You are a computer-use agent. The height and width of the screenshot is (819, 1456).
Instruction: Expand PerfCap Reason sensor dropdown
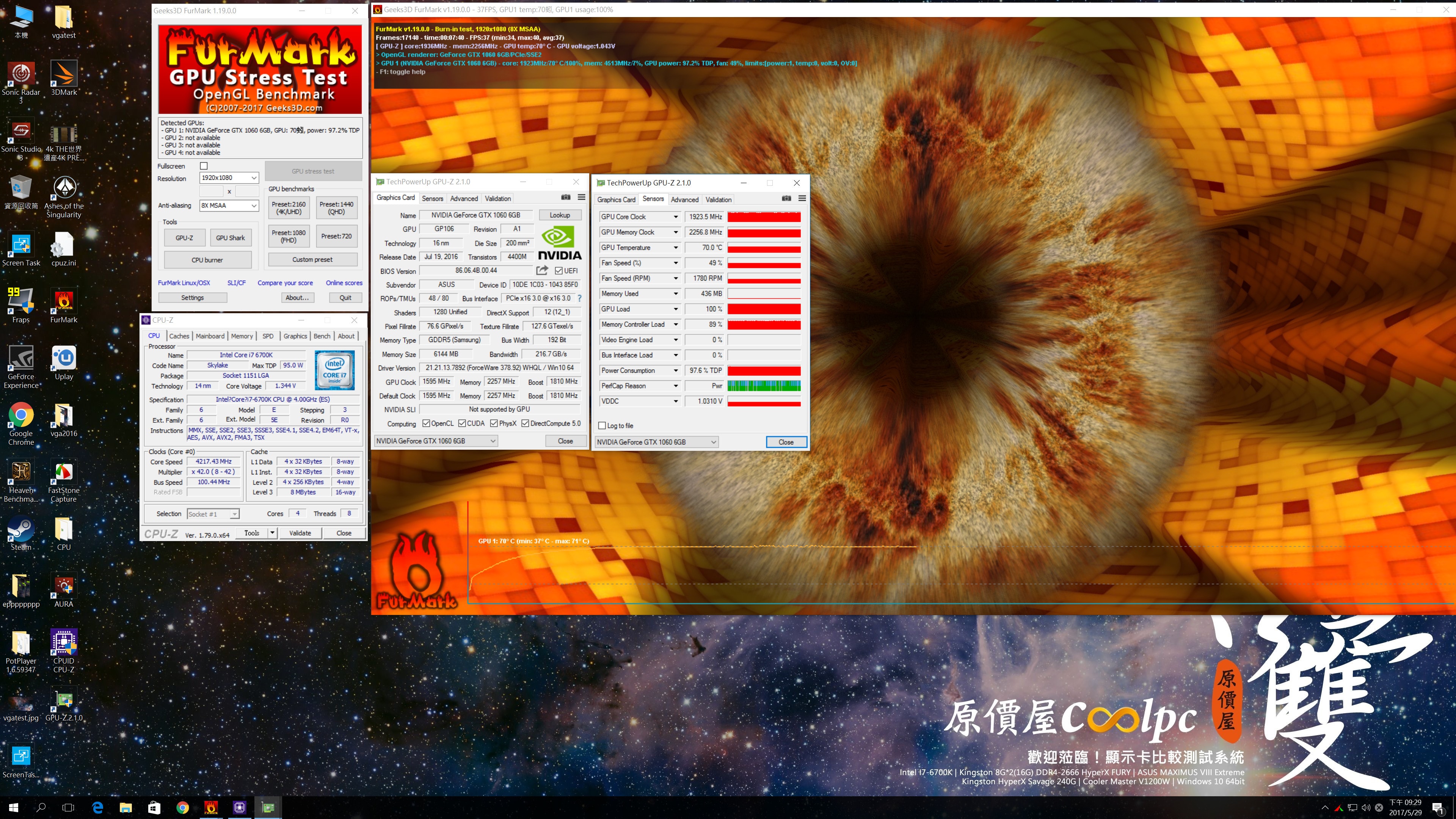click(675, 386)
